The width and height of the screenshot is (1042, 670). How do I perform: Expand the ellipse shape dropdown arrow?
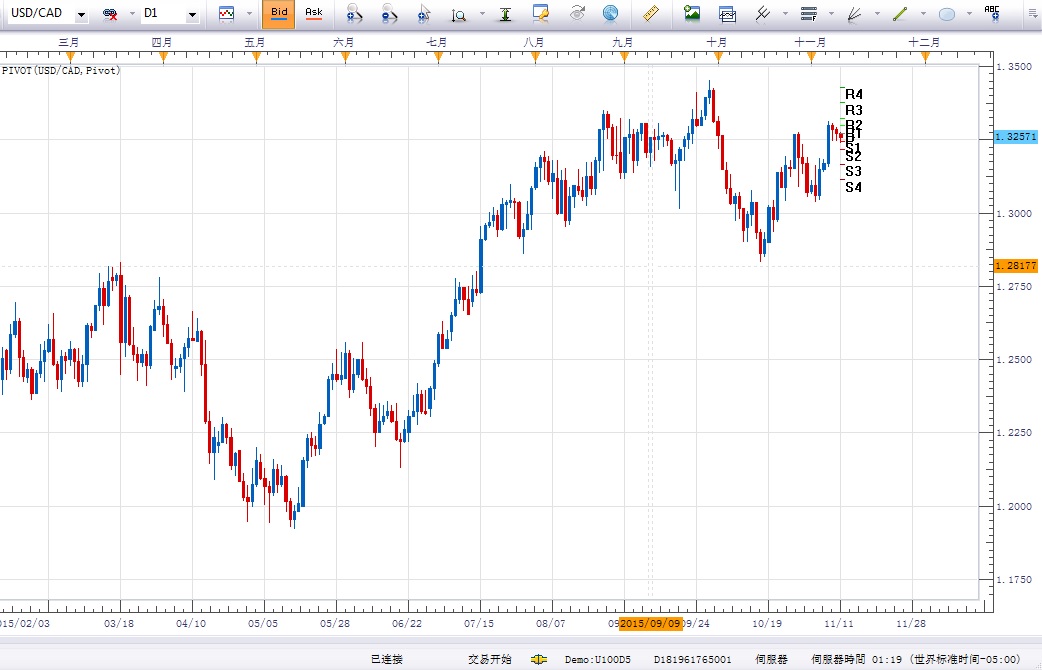(x=970, y=14)
